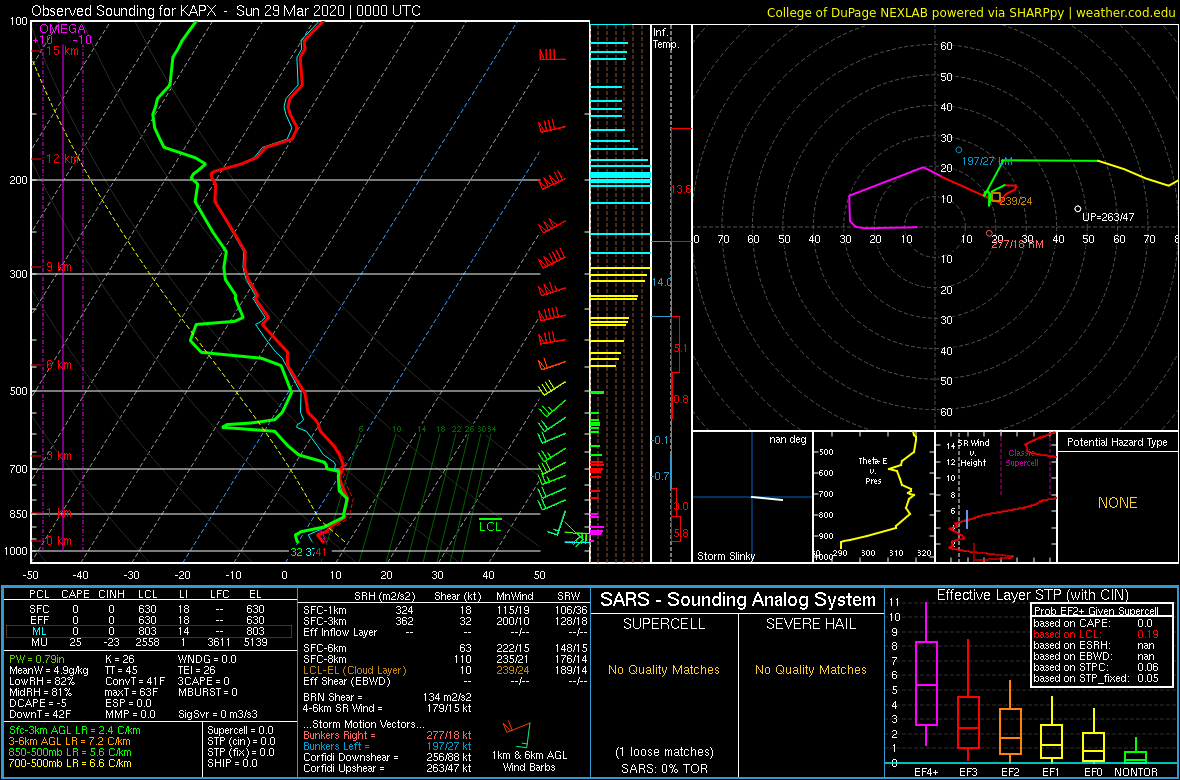Click No Quality Matches under SUPERCELL

click(664, 669)
